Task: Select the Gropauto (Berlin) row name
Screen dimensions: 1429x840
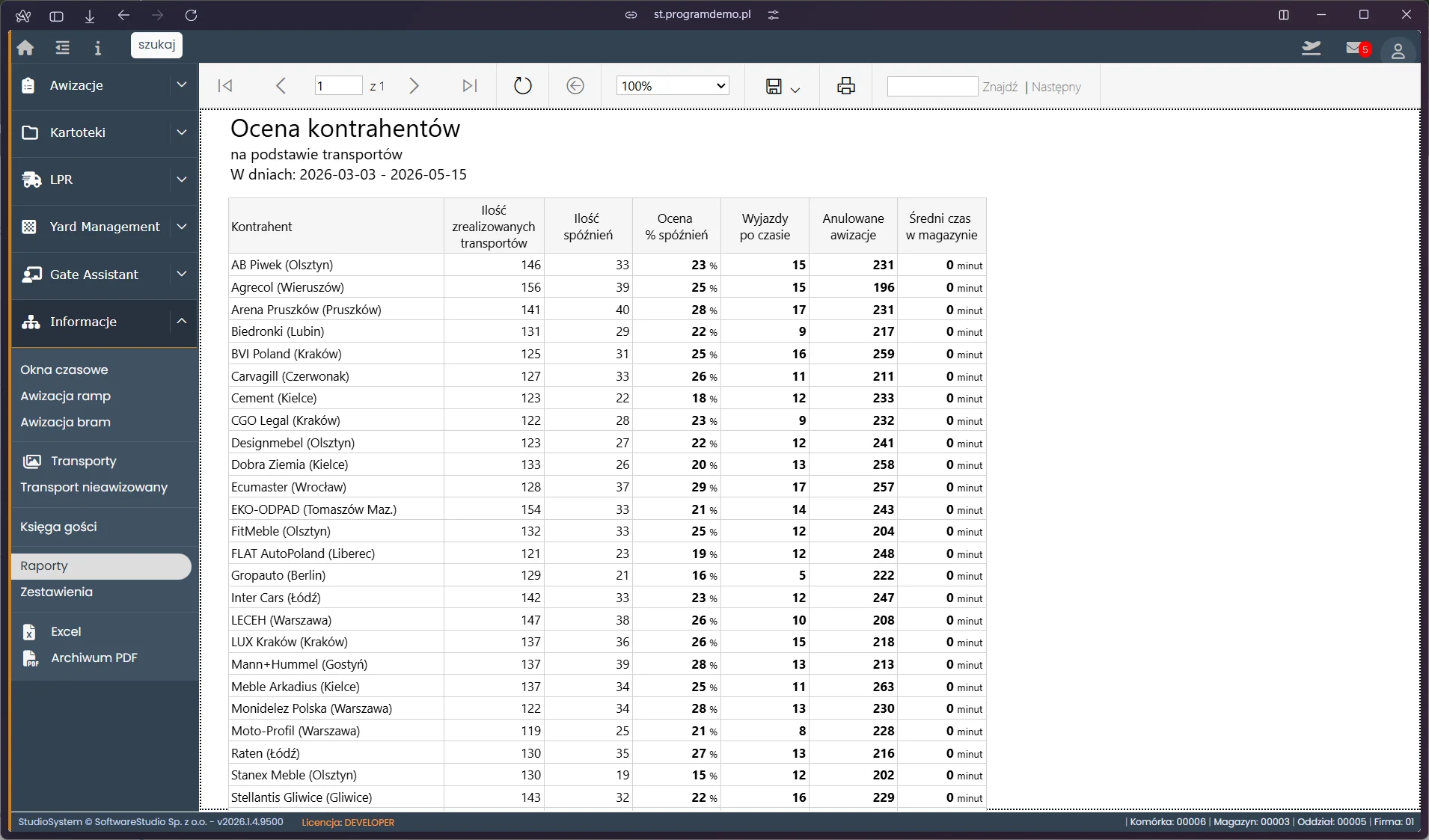Action: 278,575
